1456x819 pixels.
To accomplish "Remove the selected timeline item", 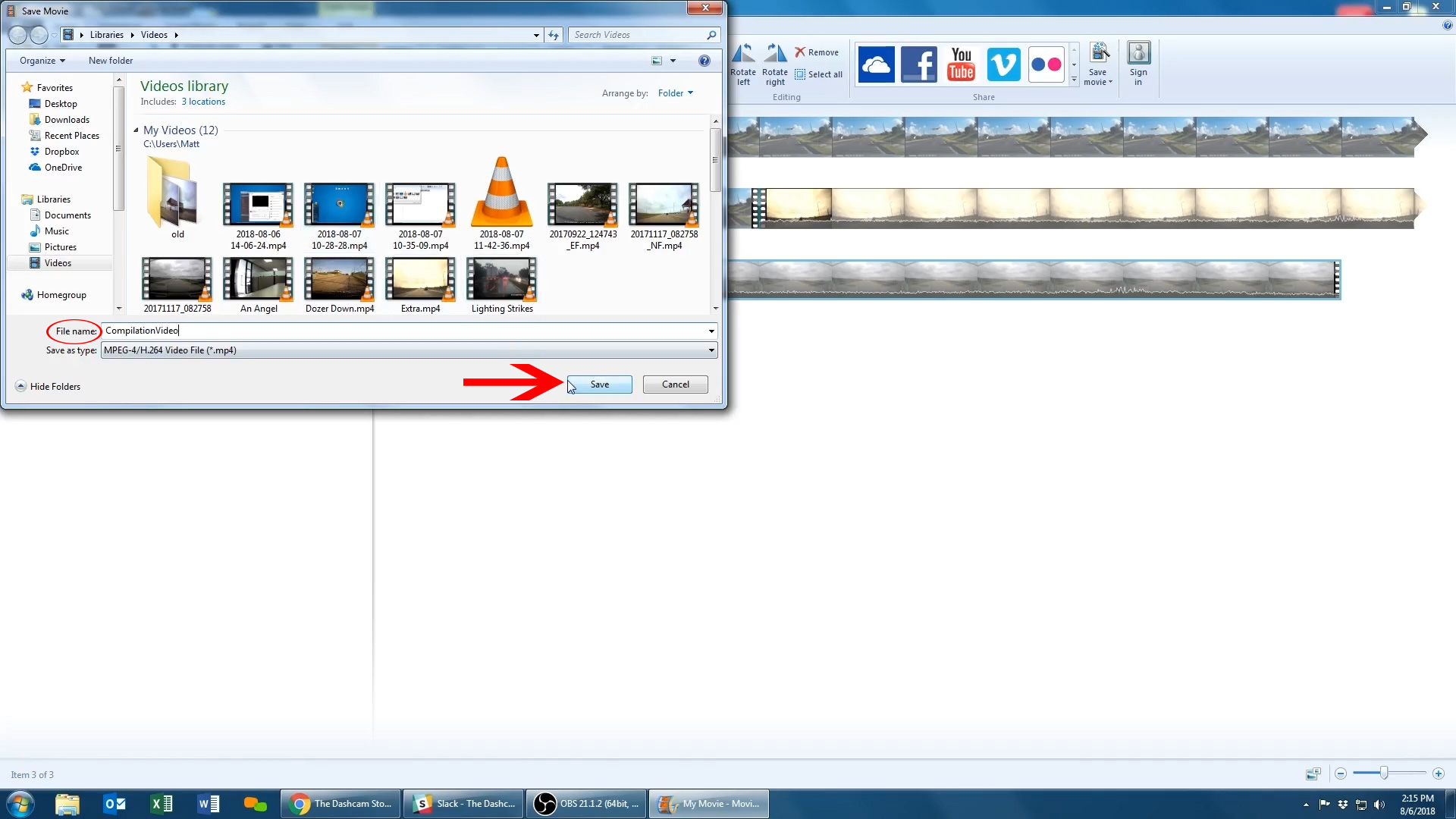I will pos(817,52).
